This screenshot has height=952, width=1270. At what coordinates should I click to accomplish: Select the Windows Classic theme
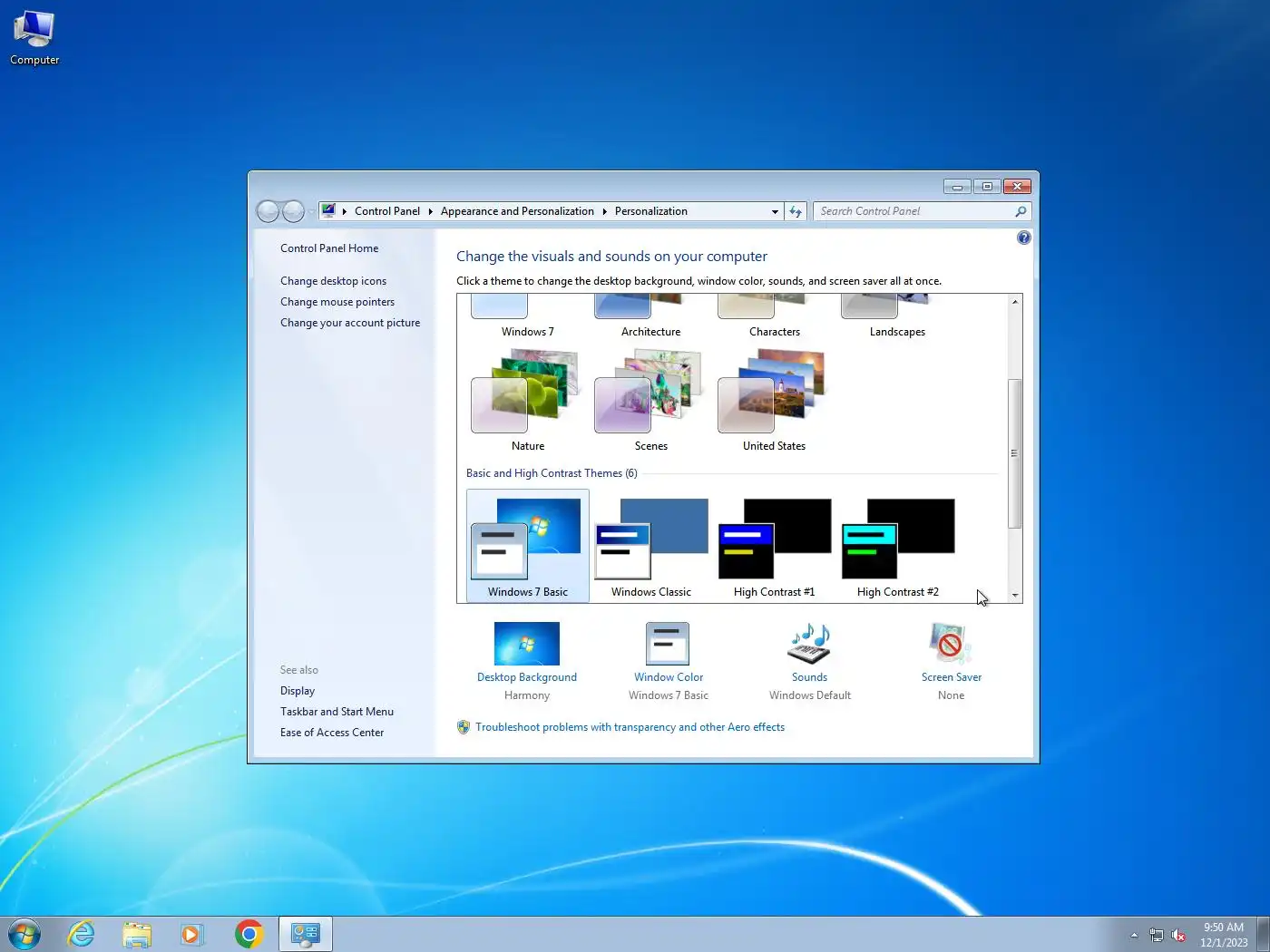click(651, 546)
